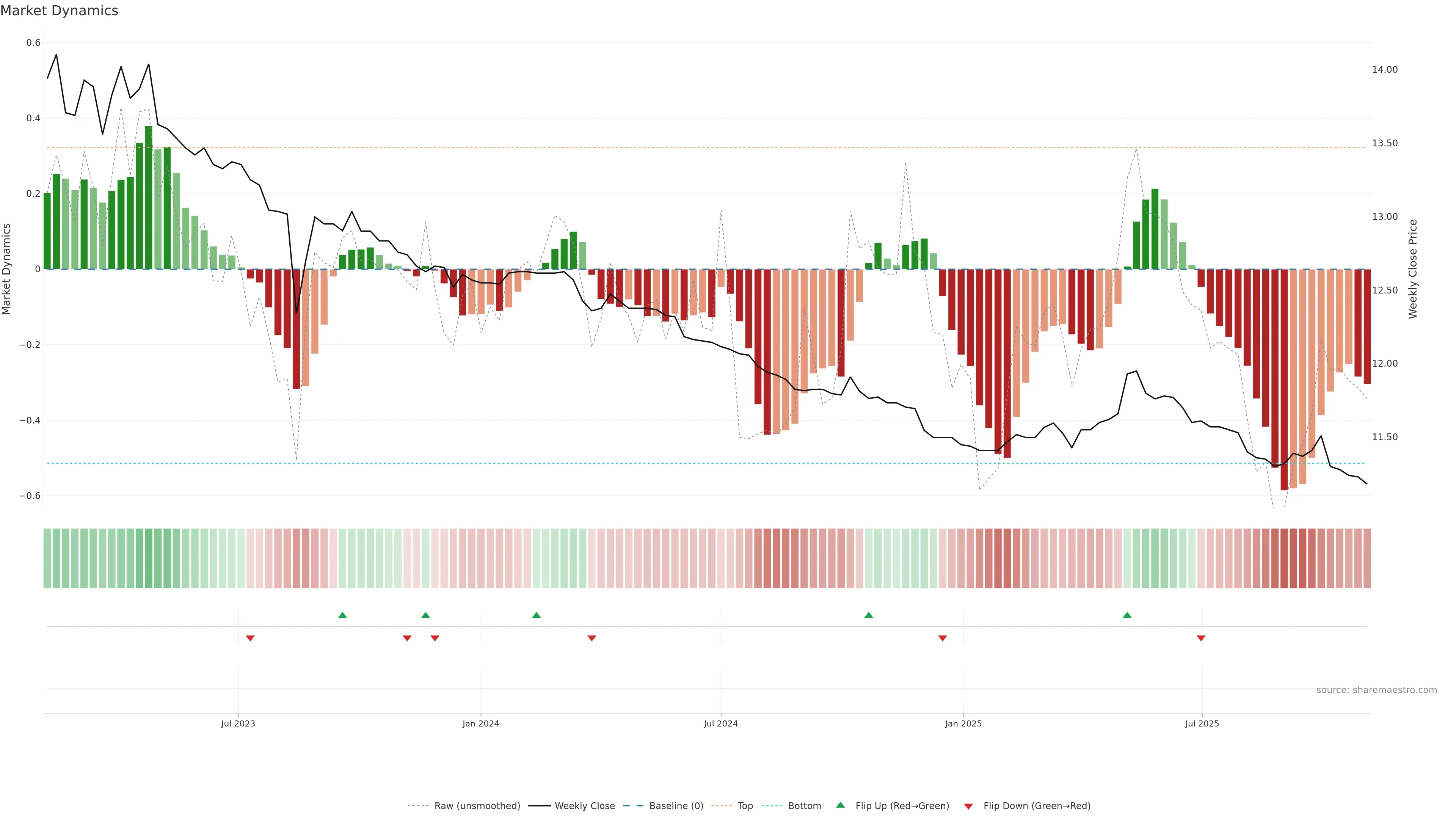Screen dimensions: 1456x819
Task: Click the red flip-down marker before Jan 2025
Action: coord(942,638)
